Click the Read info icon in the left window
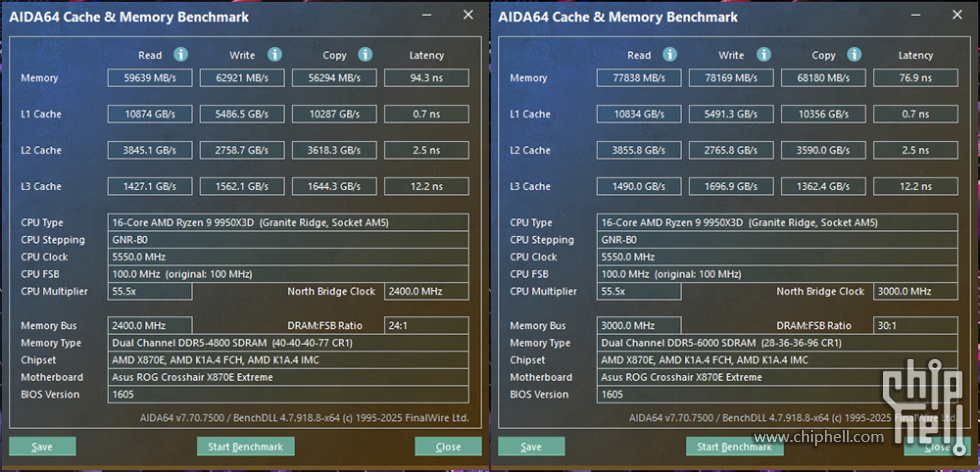980x472 pixels. tap(181, 55)
